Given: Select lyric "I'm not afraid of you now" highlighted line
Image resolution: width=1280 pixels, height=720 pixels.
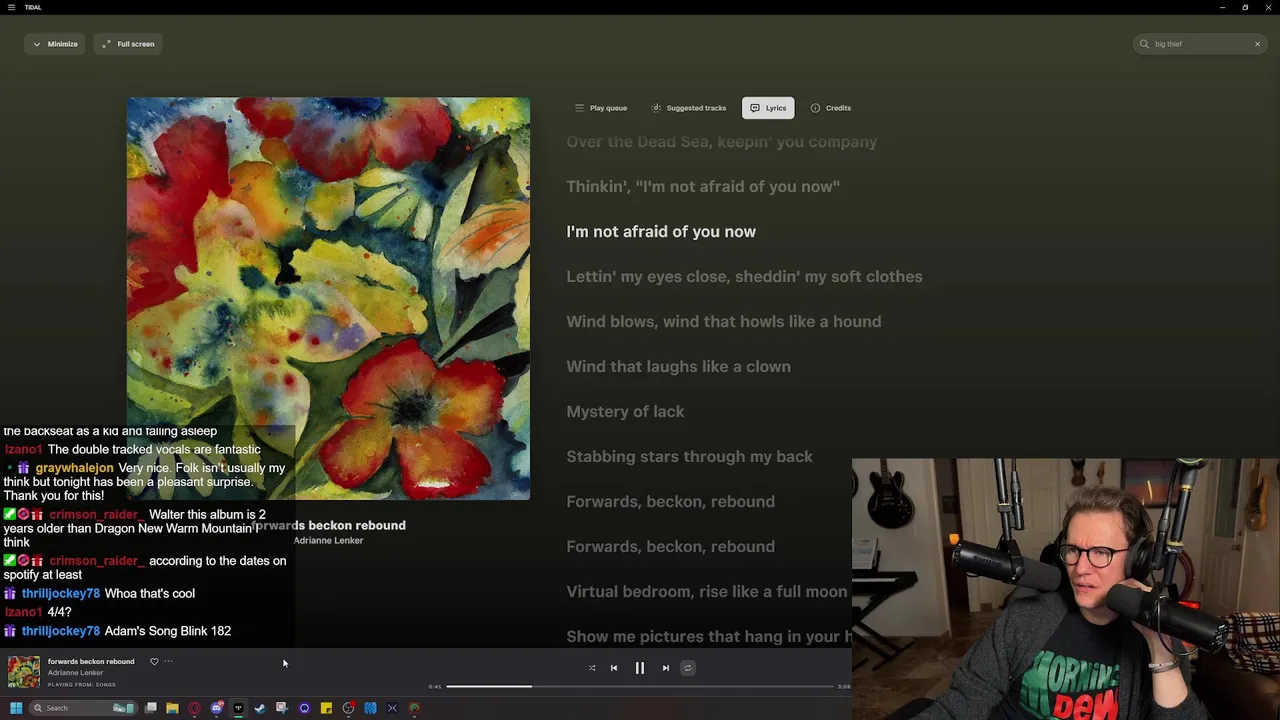Looking at the screenshot, I should (x=661, y=231).
